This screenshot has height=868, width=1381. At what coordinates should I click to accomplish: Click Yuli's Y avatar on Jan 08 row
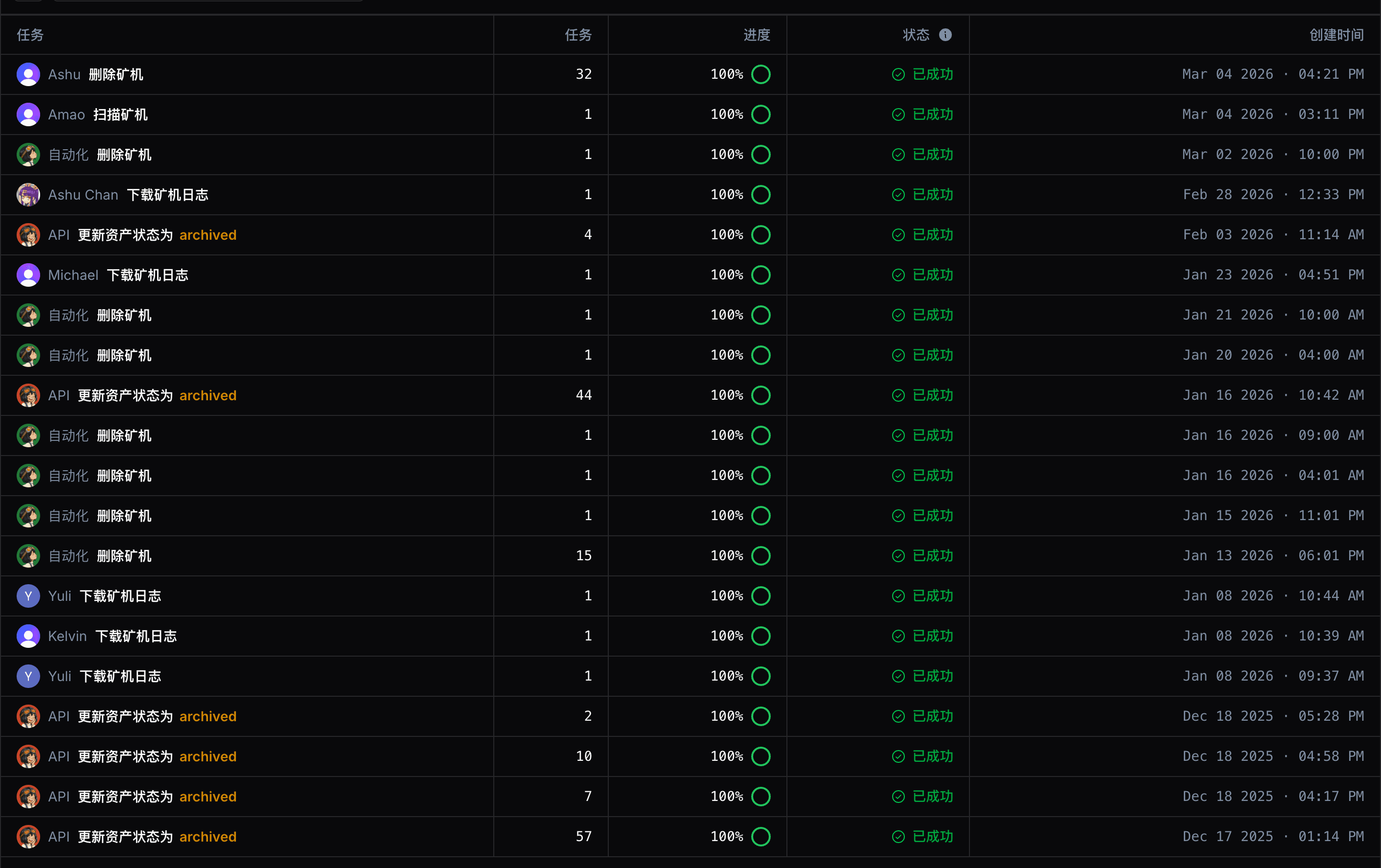28,595
